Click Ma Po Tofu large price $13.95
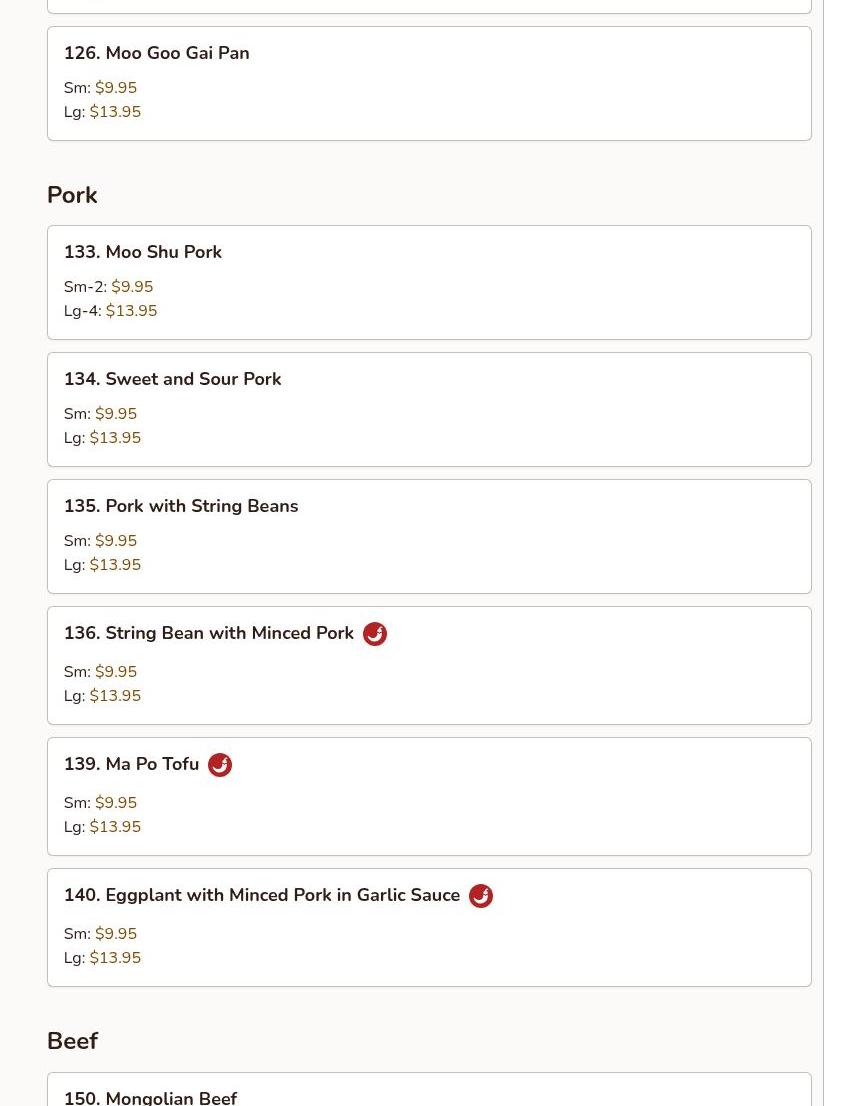The image size is (844, 1106). 115,827
